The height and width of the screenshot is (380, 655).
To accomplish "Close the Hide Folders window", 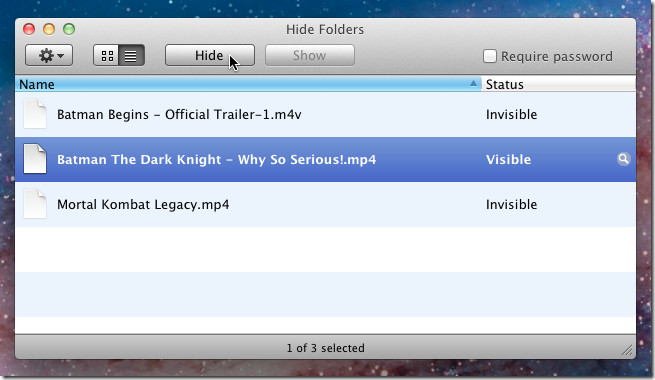I will [x=29, y=29].
